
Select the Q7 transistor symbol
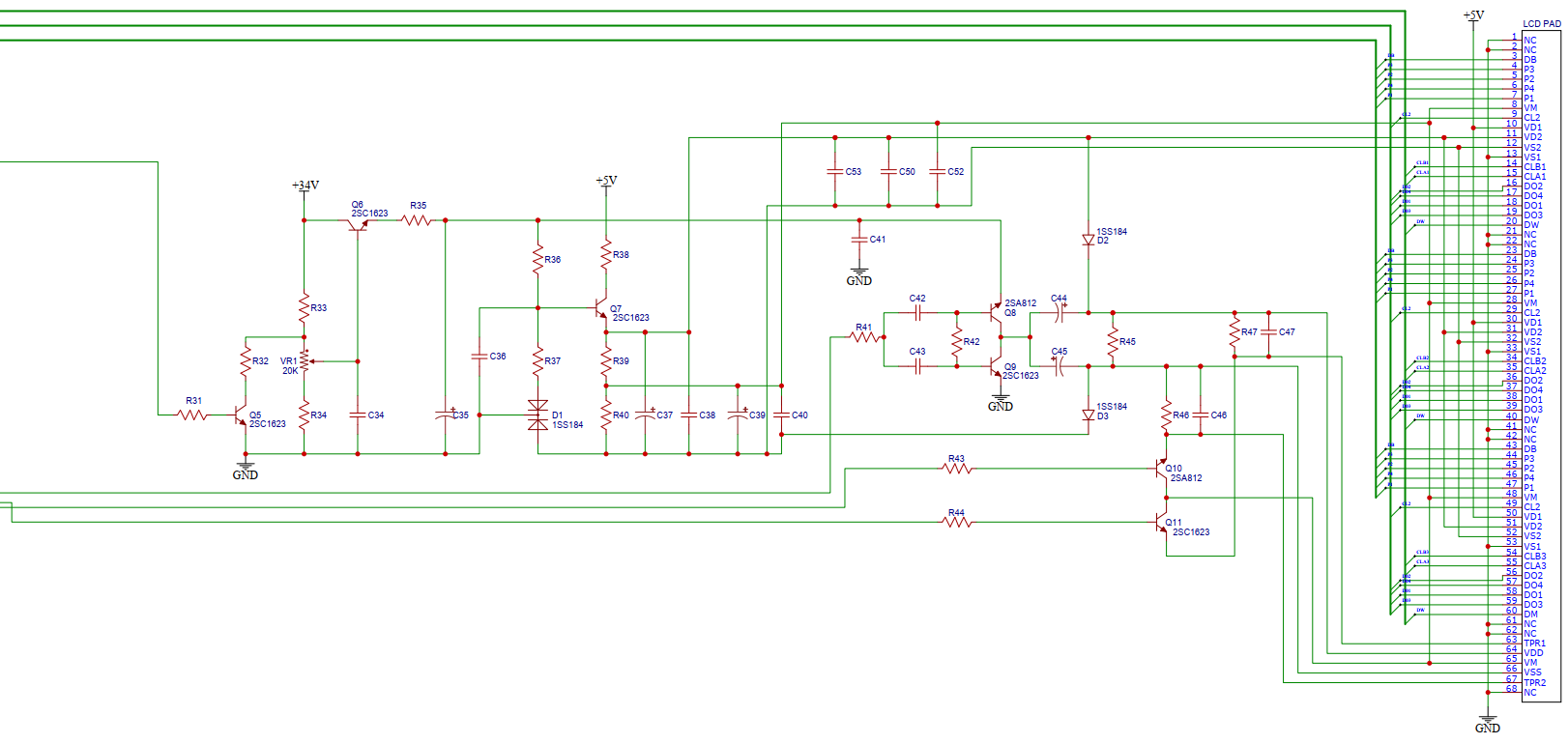pyautogui.click(x=601, y=310)
